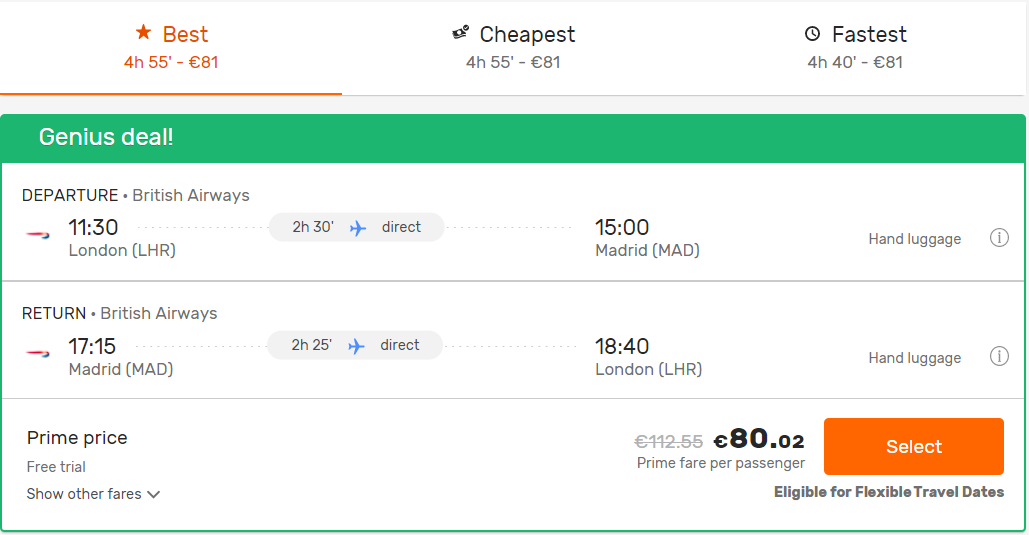This screenshot has width=1029, height=535.
Task: Click the clock icon beside Fastest
Action: [812, 34]
